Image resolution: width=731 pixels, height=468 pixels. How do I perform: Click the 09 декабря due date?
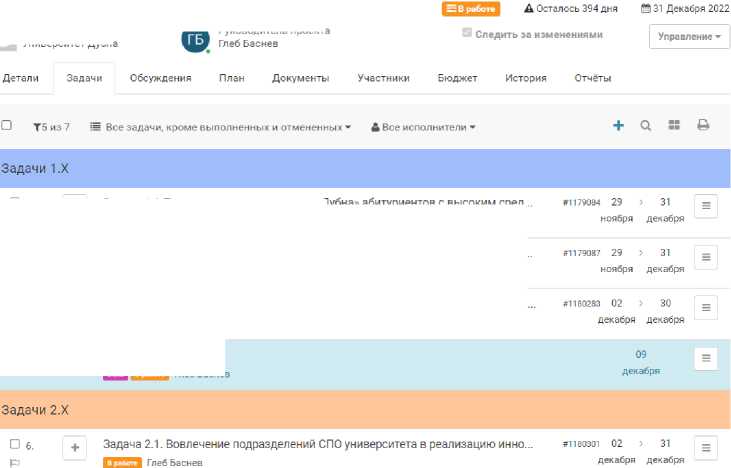click(x=641, y=362)
